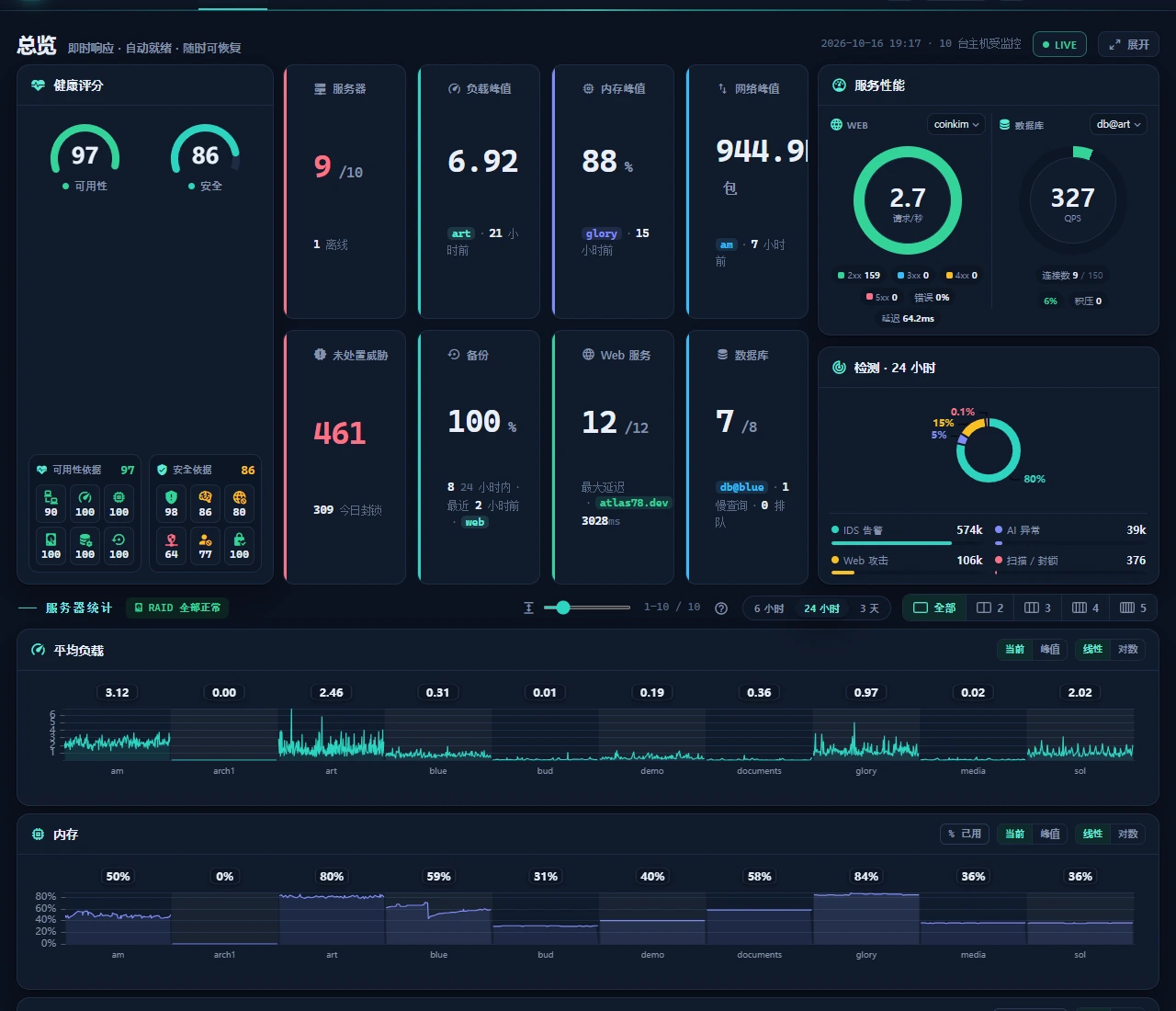Click the RAID 全部正常 status badge
Viewport: 1176px width, 1011px height.
177,608
